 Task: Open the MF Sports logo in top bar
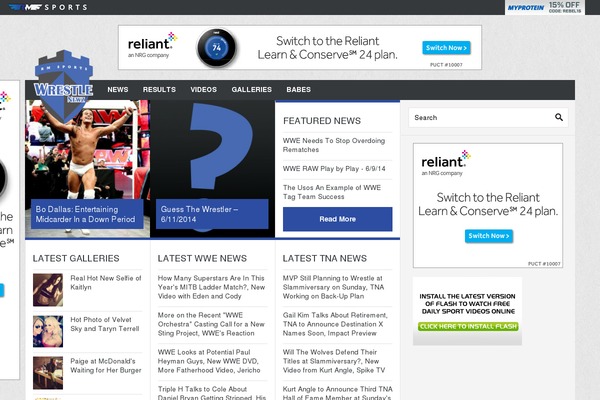48,7
